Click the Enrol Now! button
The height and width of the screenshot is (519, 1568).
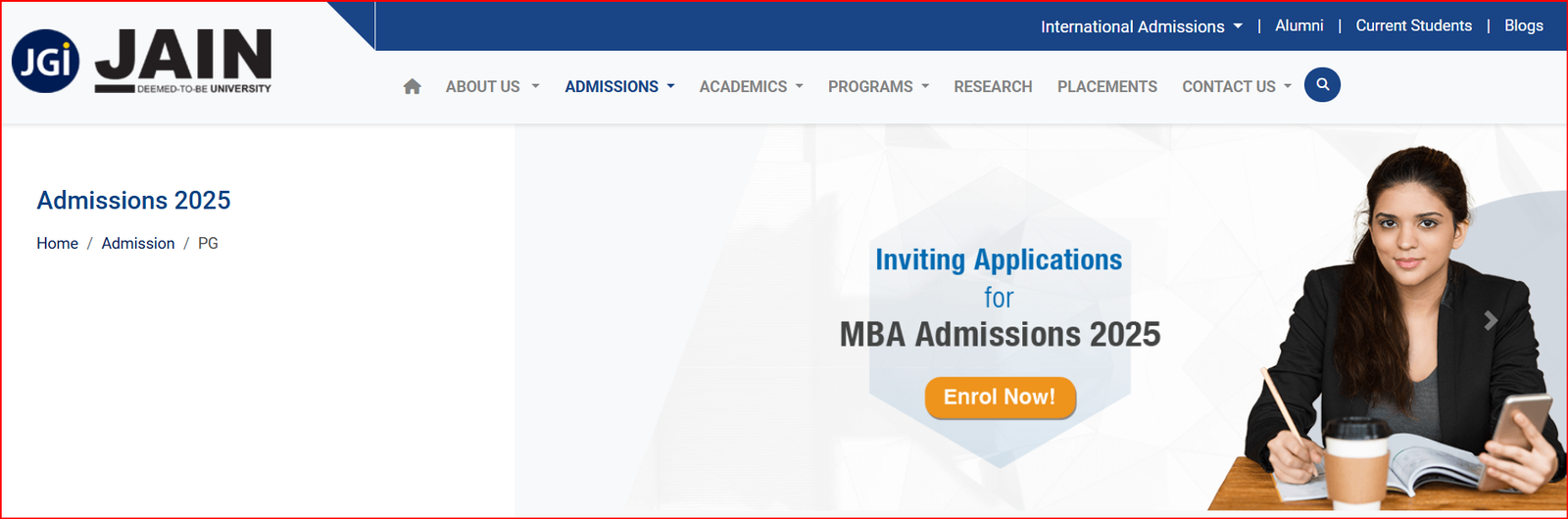click(1000, 397)
